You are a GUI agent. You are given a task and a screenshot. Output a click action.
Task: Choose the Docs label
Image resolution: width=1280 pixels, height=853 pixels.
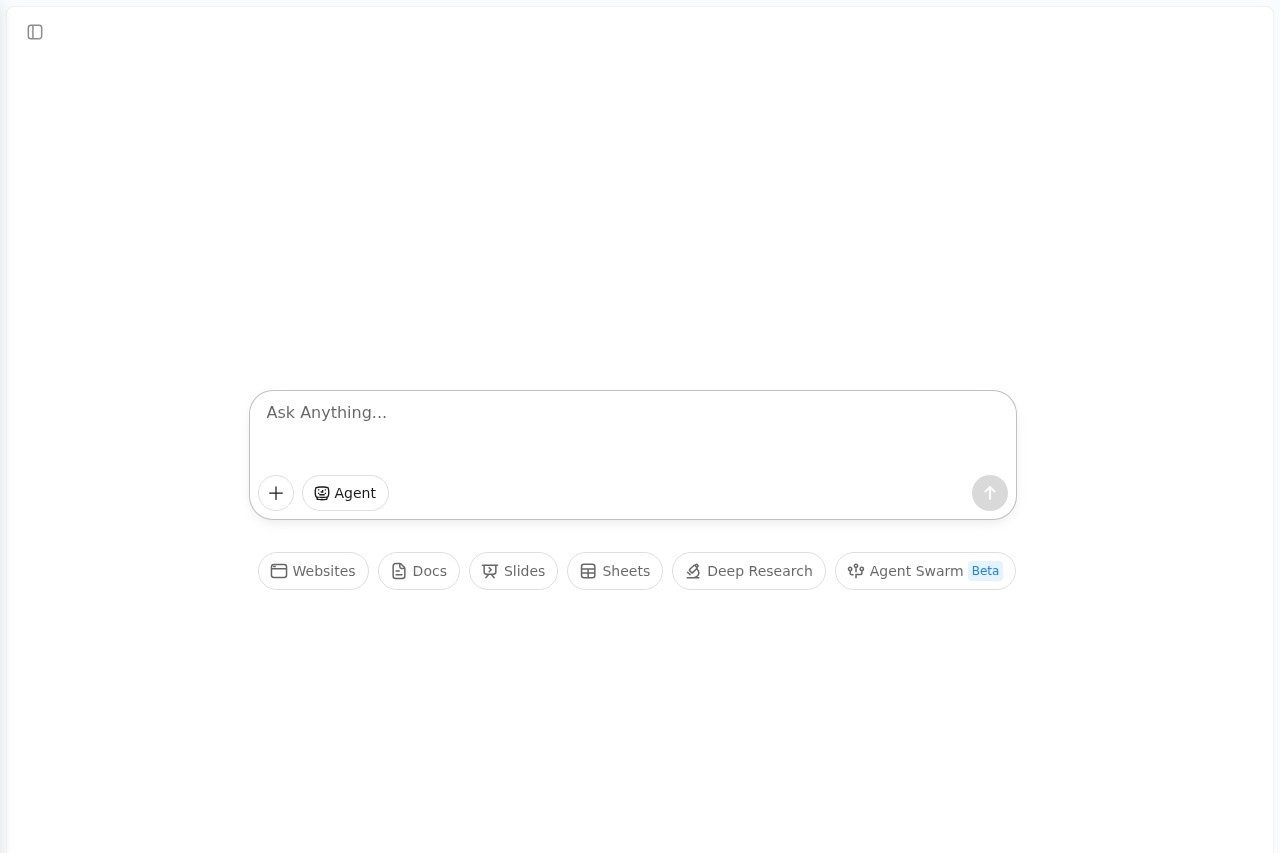tap(430, 571)
